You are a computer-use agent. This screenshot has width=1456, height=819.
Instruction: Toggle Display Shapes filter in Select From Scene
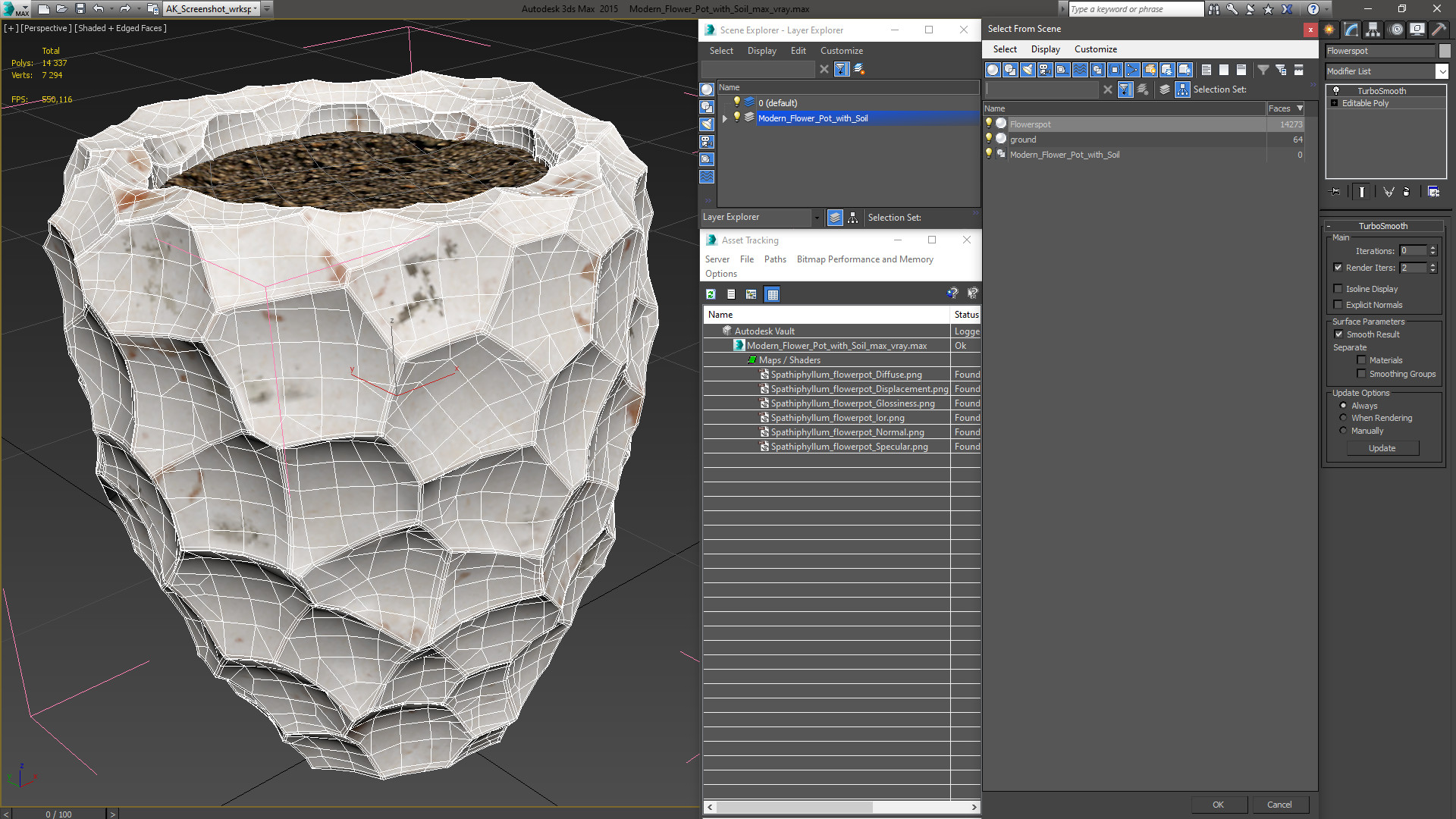tap(1010, 70)
